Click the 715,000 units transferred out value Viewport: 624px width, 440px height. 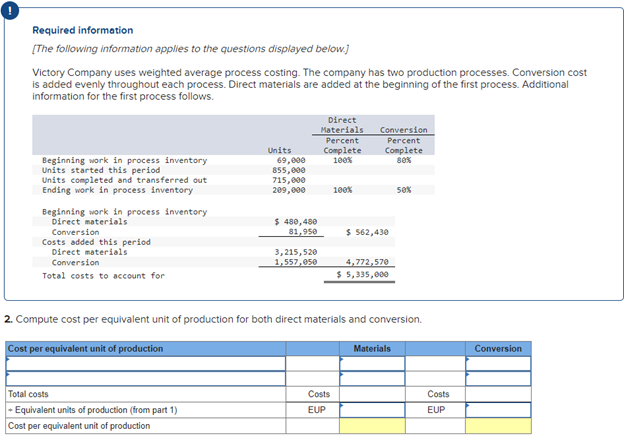[x=289, y=180]
